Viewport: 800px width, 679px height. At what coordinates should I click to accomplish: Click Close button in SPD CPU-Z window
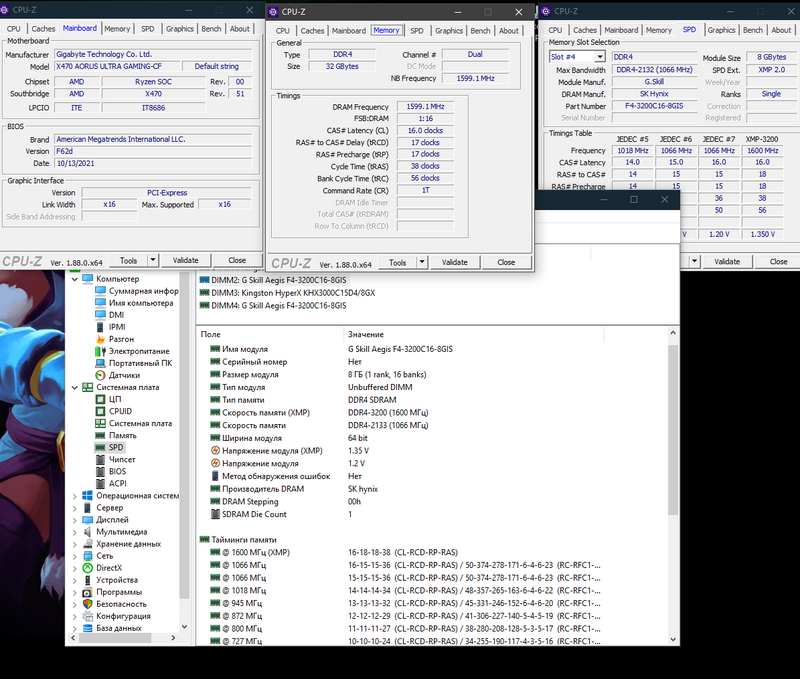point(779,262)
